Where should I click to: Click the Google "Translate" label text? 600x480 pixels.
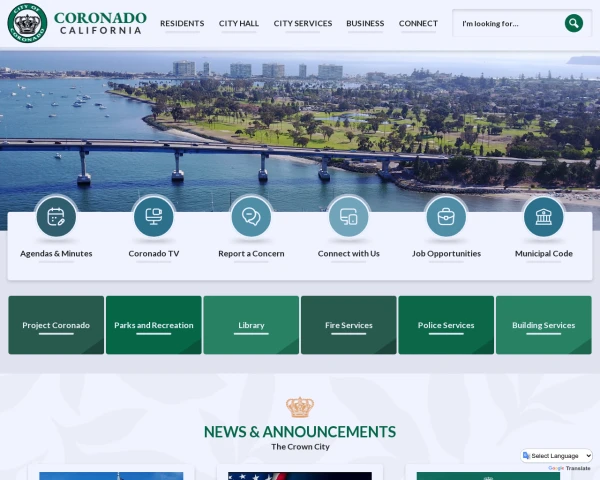(x=578, y=468)
